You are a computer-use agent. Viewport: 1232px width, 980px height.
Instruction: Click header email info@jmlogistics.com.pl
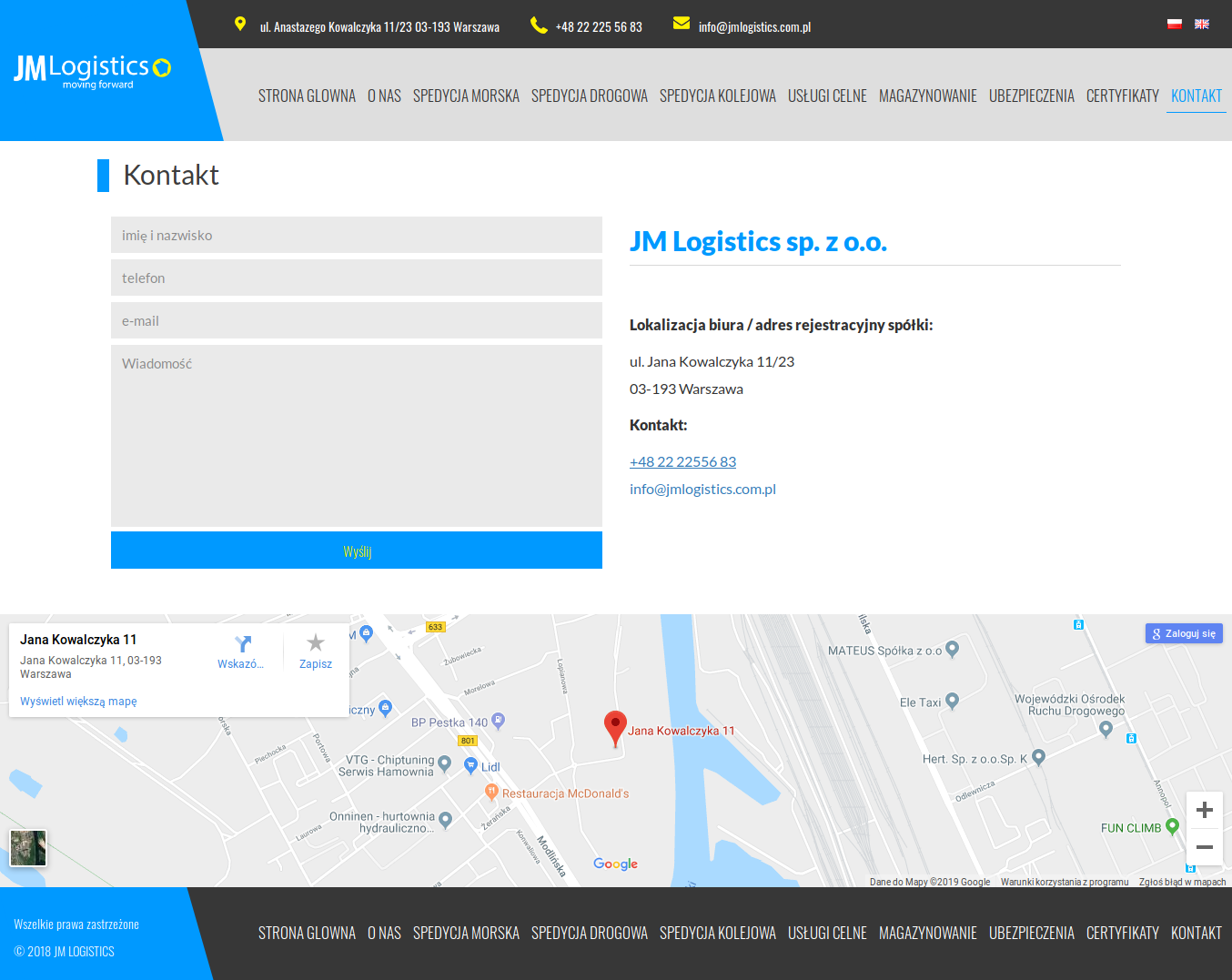point(754,27)
